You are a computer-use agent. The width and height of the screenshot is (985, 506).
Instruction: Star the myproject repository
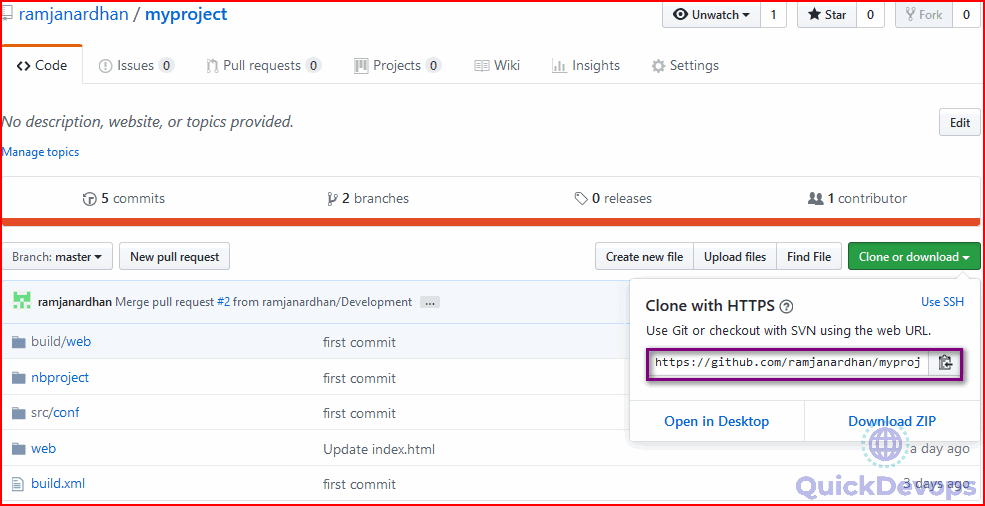(x=826, y=15)
